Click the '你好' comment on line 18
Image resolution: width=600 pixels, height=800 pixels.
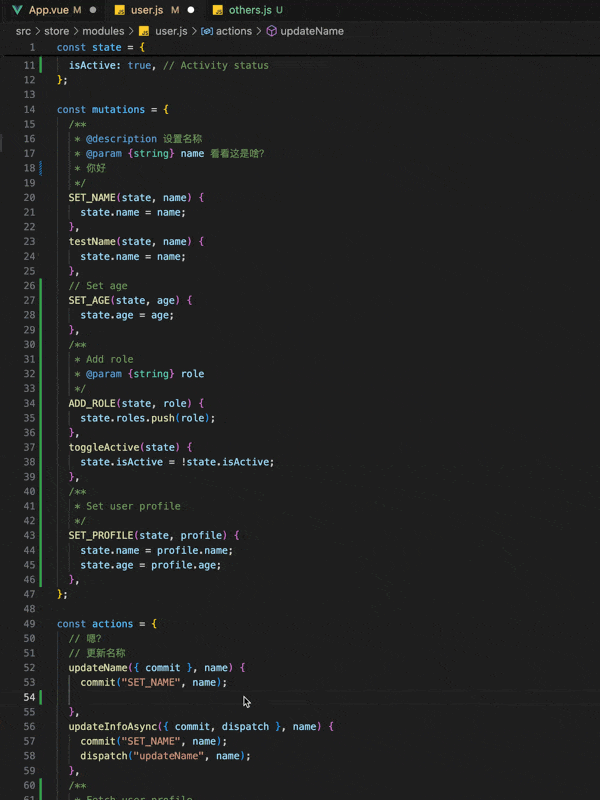pos(95,168)
